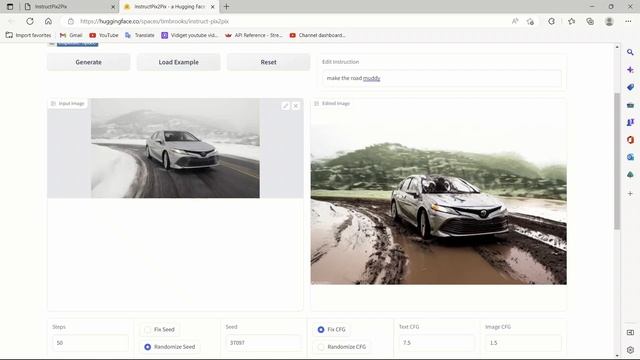The width and height of the screenshot is (640, 360).
Task: Open sidebar Games icon
Action: (x=630, y=122)
